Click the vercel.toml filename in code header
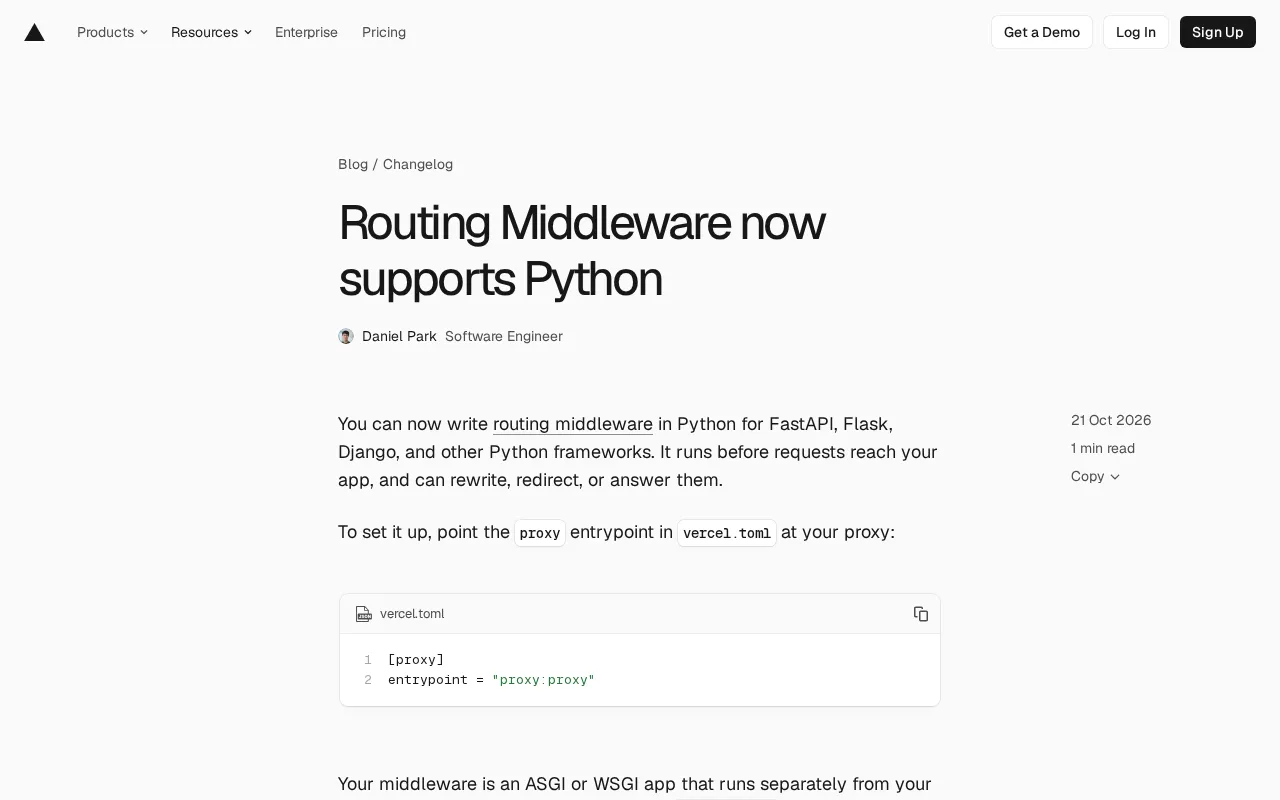Screen dimensions: 1280x800 pyautogui.click(x=412, y=614)
